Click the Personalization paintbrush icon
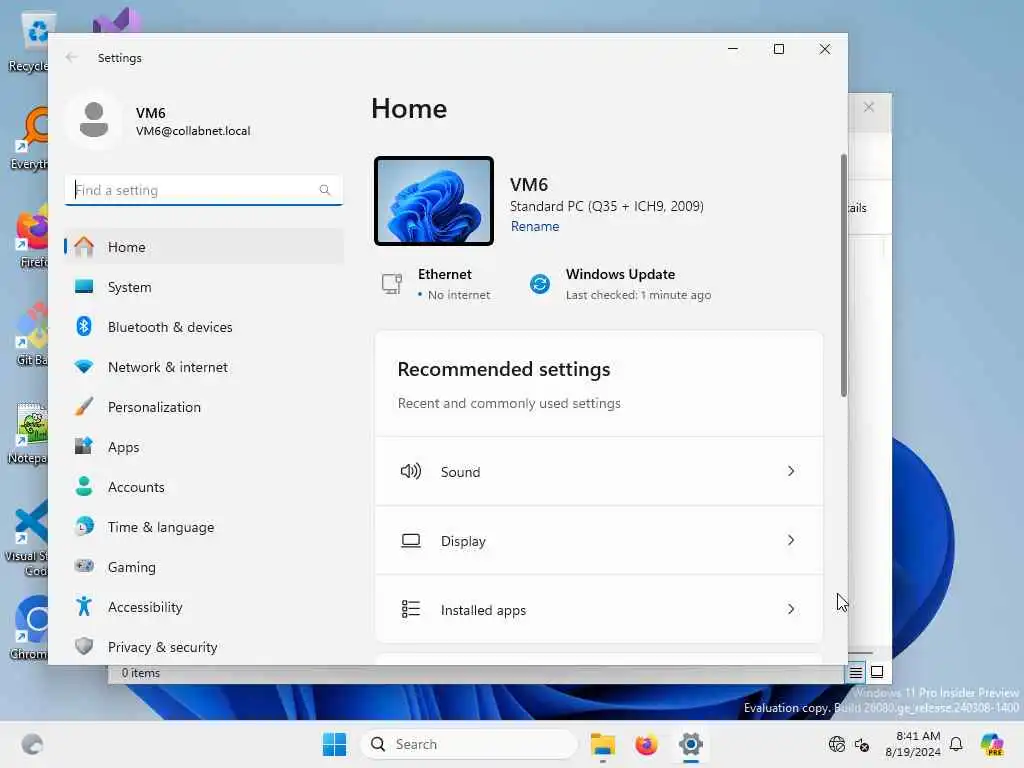Viewport: 1024px width, 768px height. [x=84, y=407]
